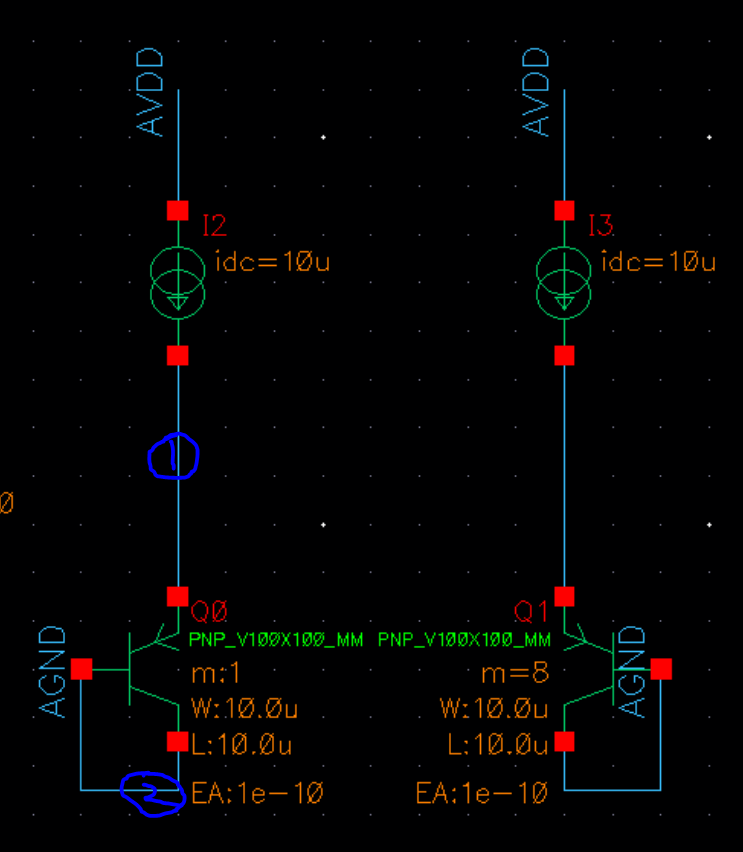Select the AGND net label left of Q0

[52, 672]
